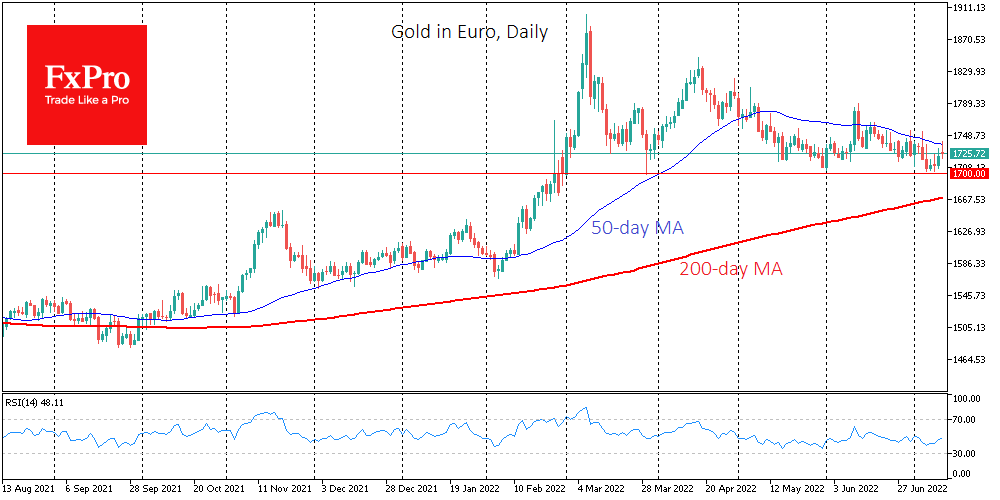
Task: Select the RSI 100.00 axis label
Action: point(966,399)
